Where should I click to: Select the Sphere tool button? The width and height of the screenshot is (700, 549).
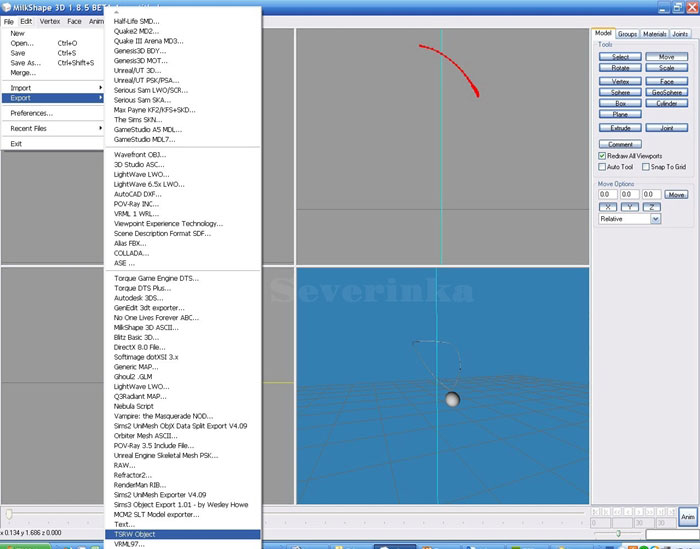620,92
